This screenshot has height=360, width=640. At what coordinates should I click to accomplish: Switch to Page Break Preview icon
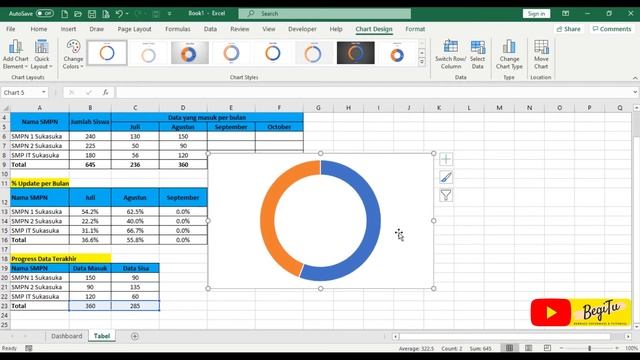(x=547, y=348)
